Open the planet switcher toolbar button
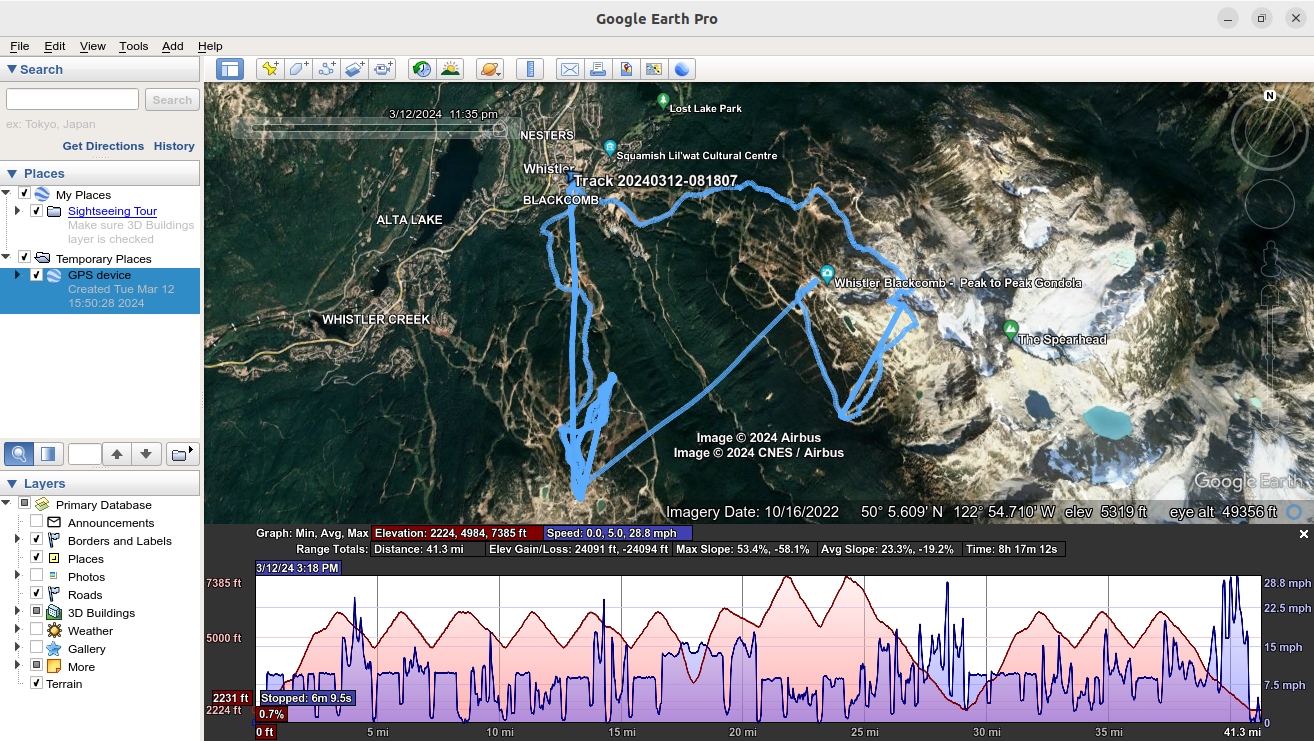This screenshot has height=741, width=1314. (x=490, y=69)
